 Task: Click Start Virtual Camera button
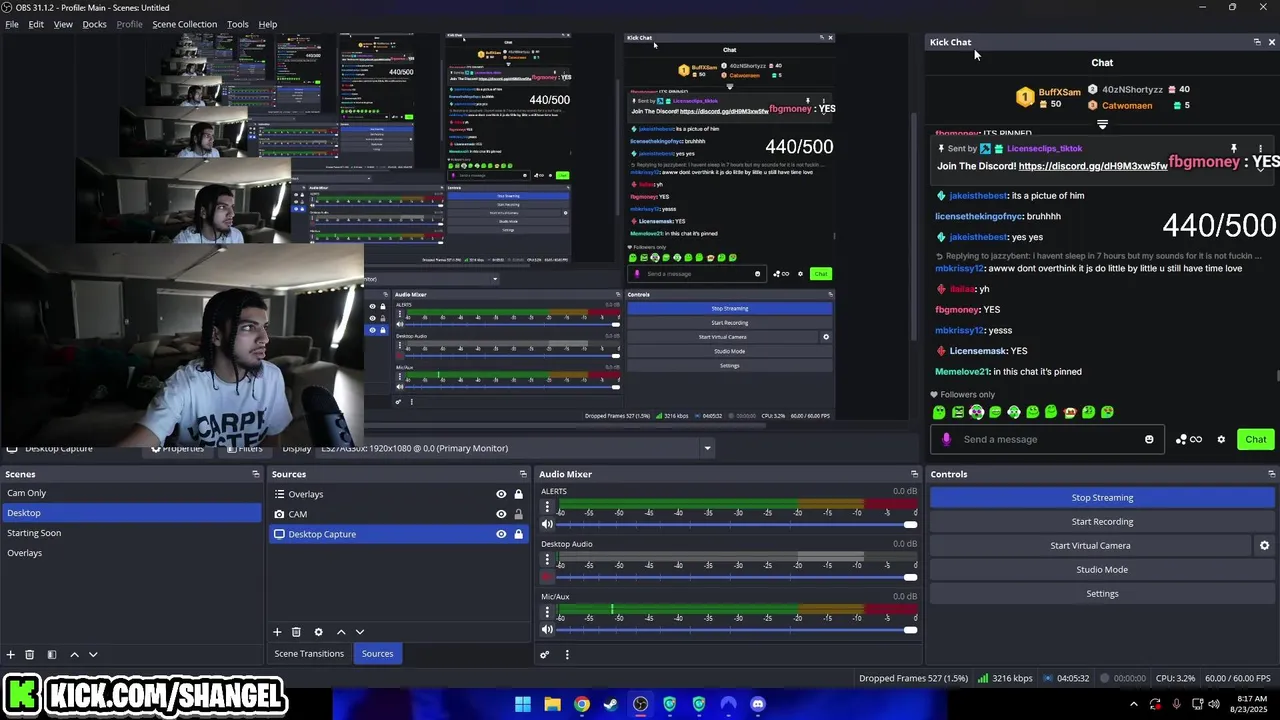tap(1090, 545)
